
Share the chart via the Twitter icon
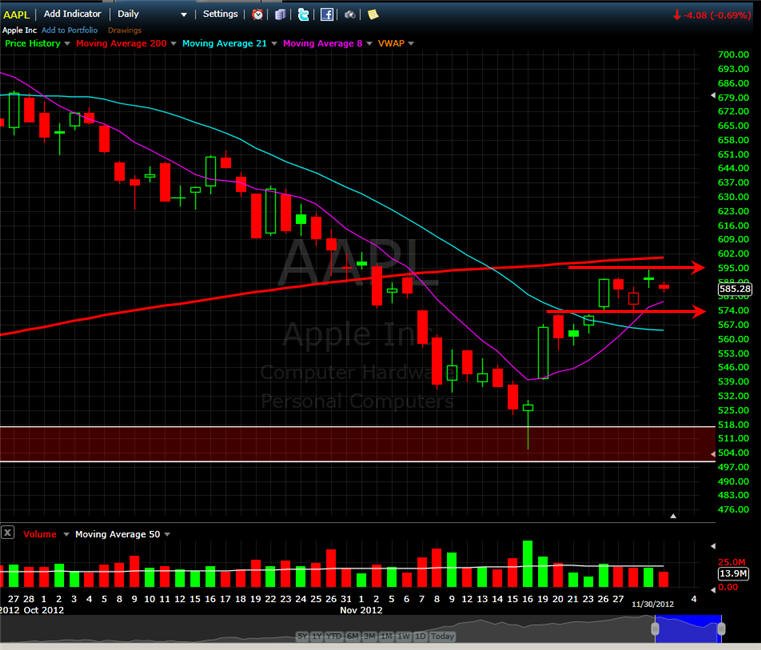click(x=303, y=15)
